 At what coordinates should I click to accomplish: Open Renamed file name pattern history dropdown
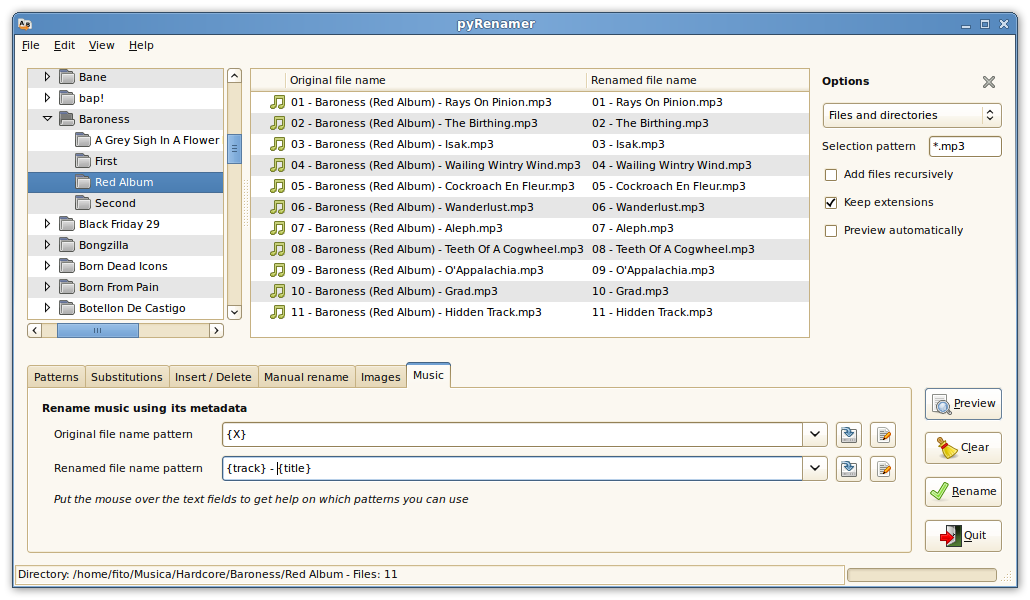click(x=815, y=469)
